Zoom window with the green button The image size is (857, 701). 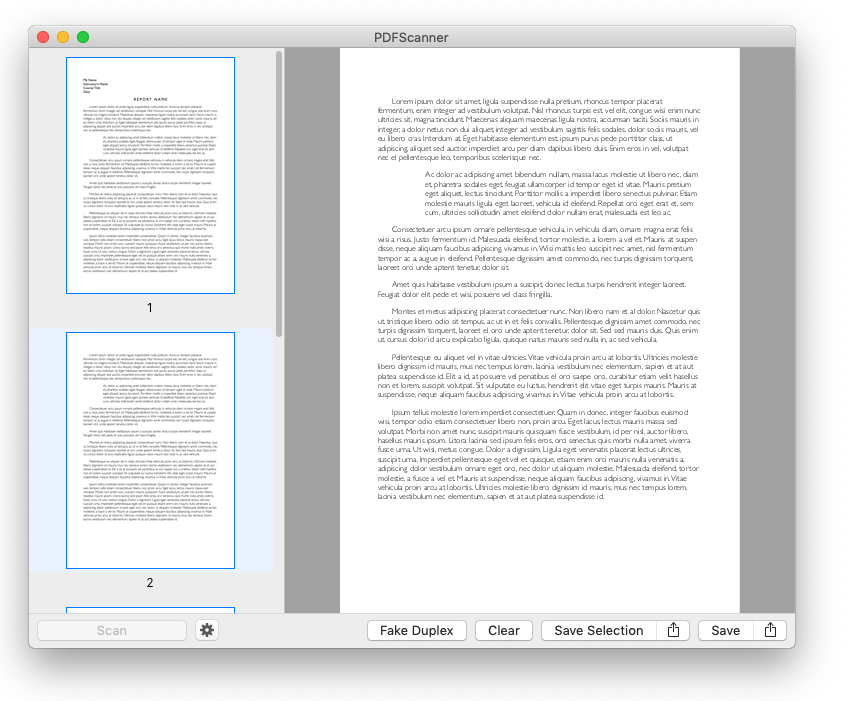[83, 37]
